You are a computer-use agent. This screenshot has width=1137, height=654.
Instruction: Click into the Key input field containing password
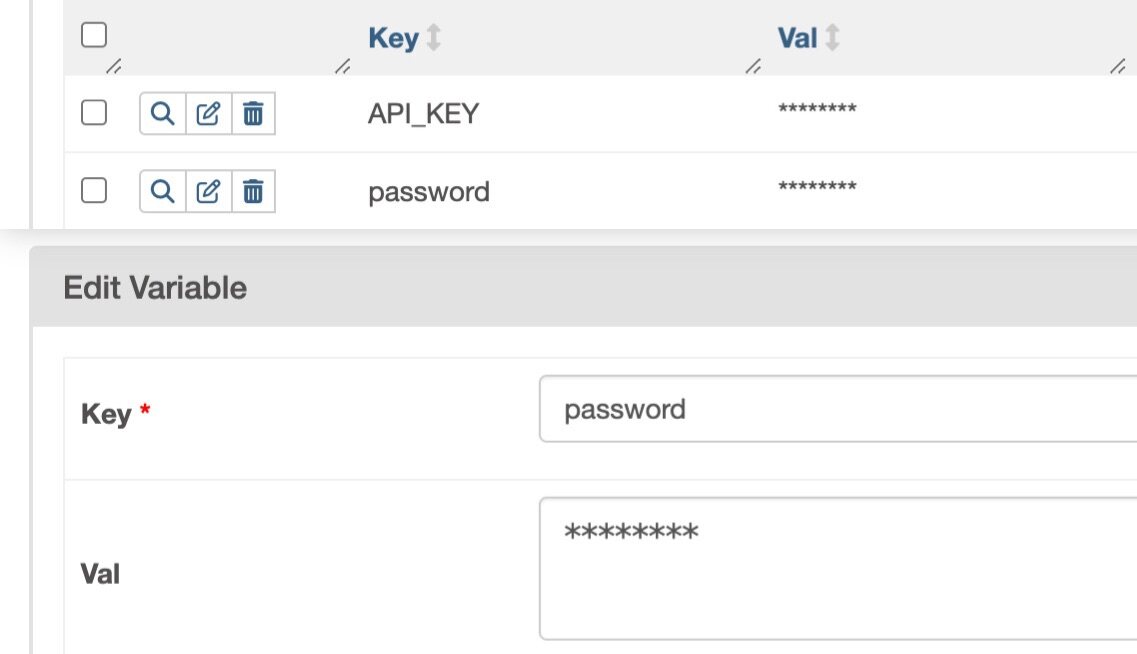coord(836,409)
